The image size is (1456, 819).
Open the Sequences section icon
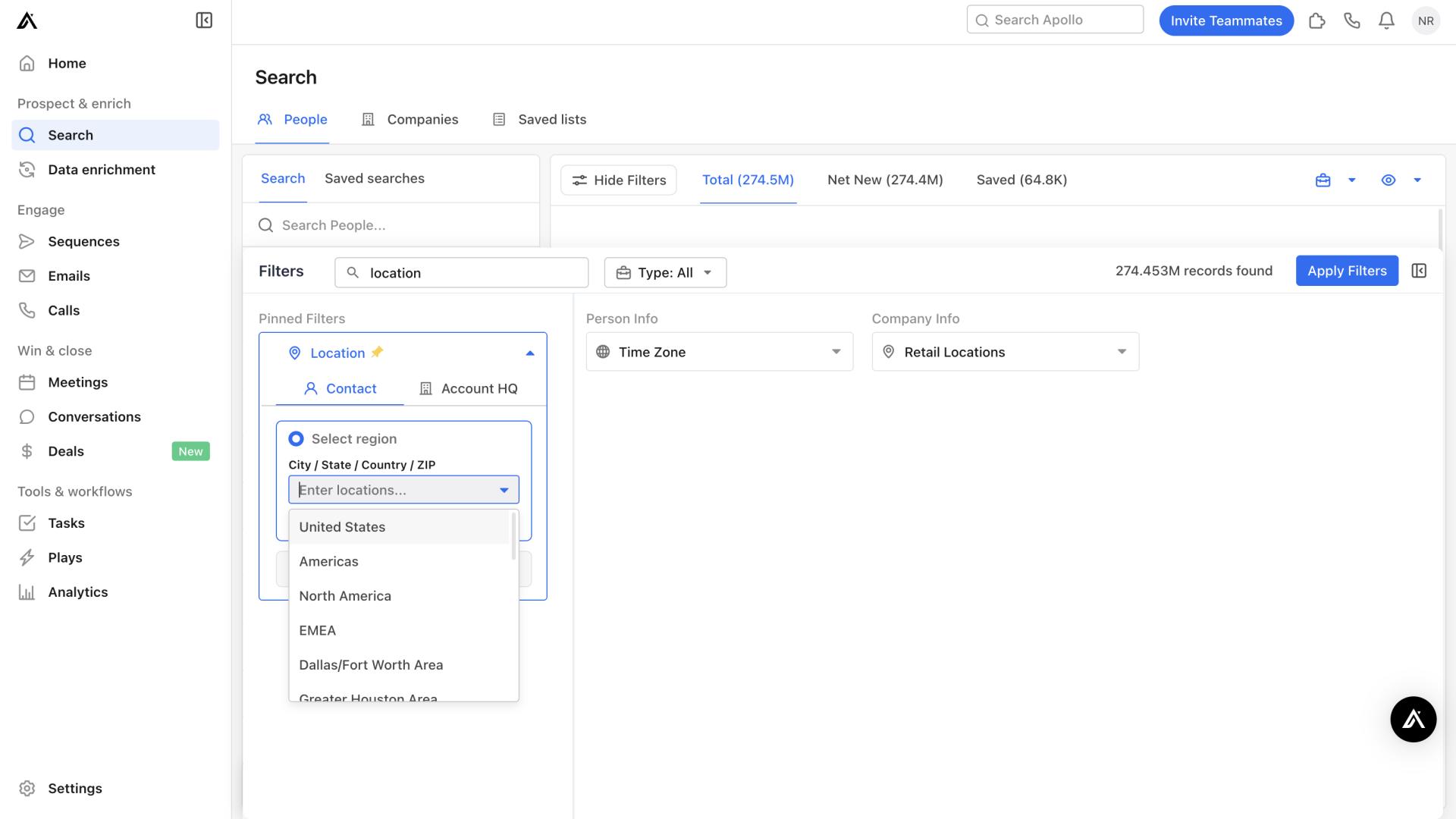(x=26, y=243)
